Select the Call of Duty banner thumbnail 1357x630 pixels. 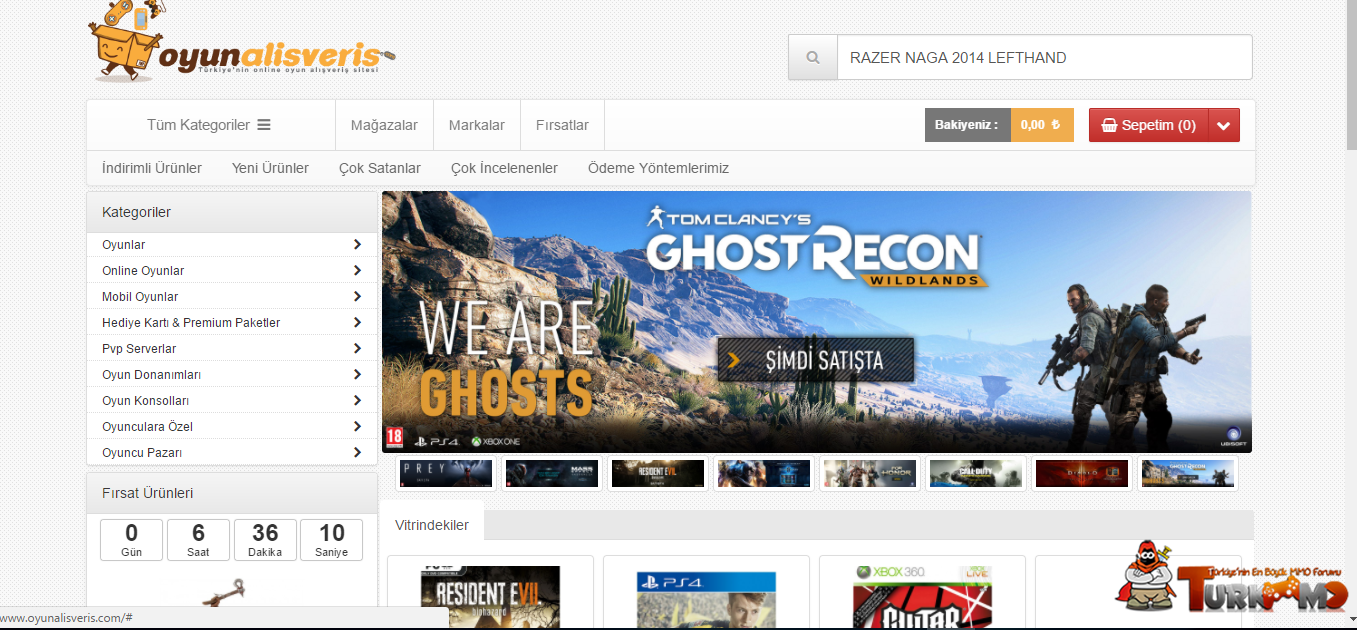coord(976,473)
